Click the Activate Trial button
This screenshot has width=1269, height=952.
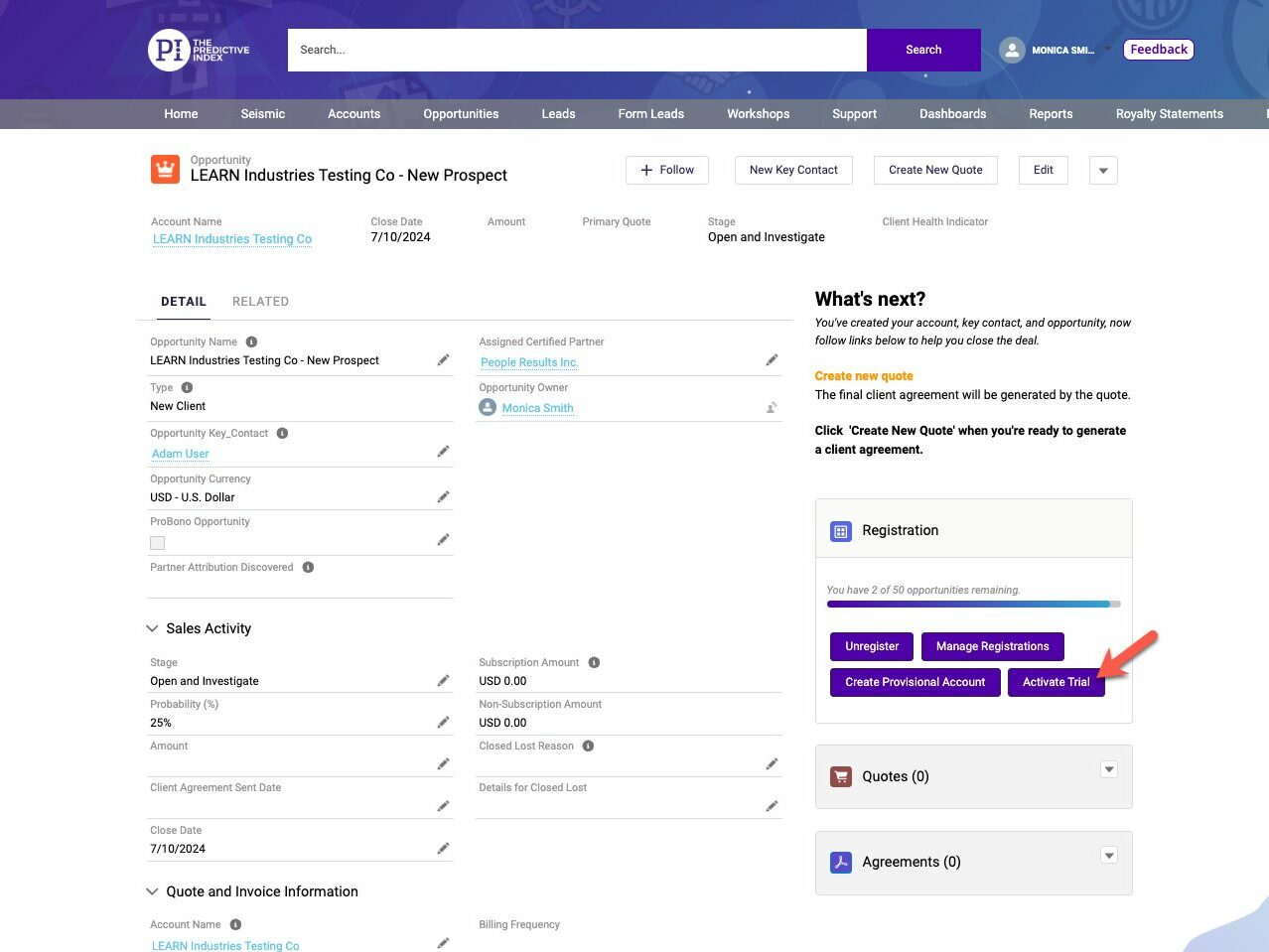tap(1056, 682)
